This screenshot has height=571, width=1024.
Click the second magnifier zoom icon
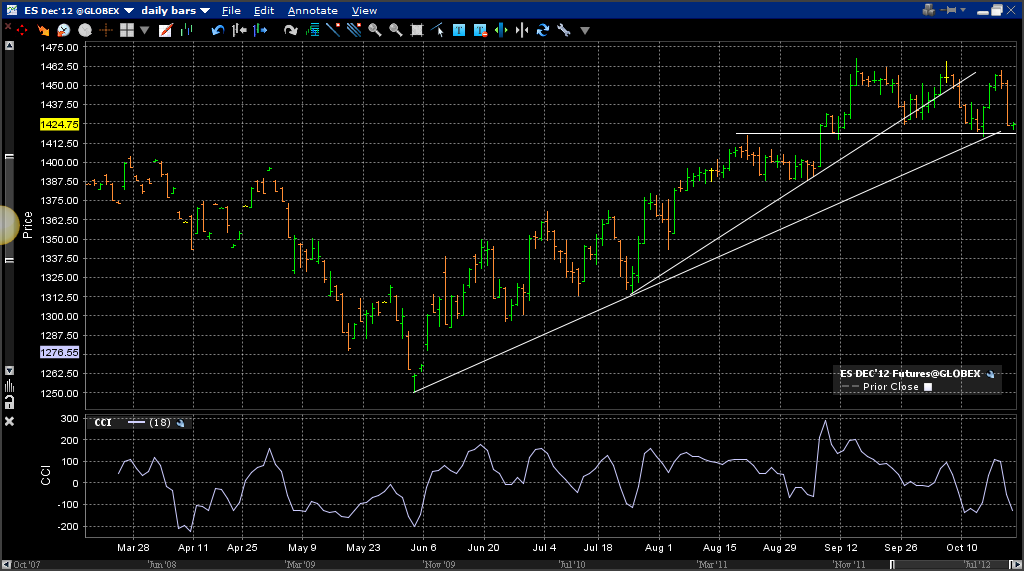(x=396, y=30)
